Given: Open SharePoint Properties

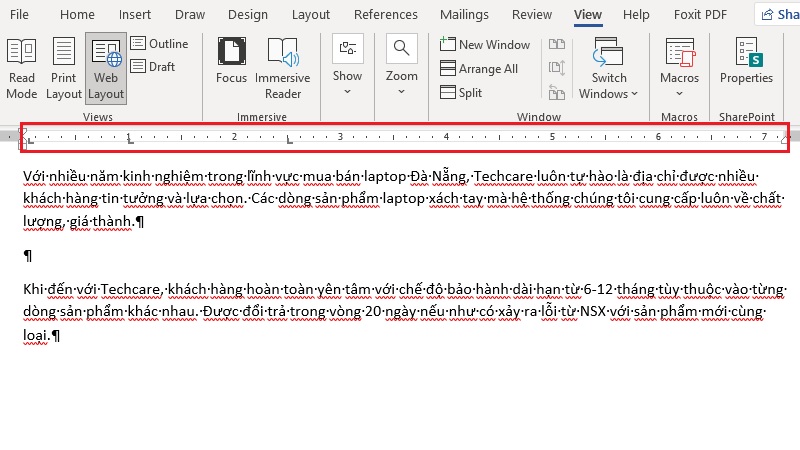Looking at the screenshot, I should pos(746,61).
